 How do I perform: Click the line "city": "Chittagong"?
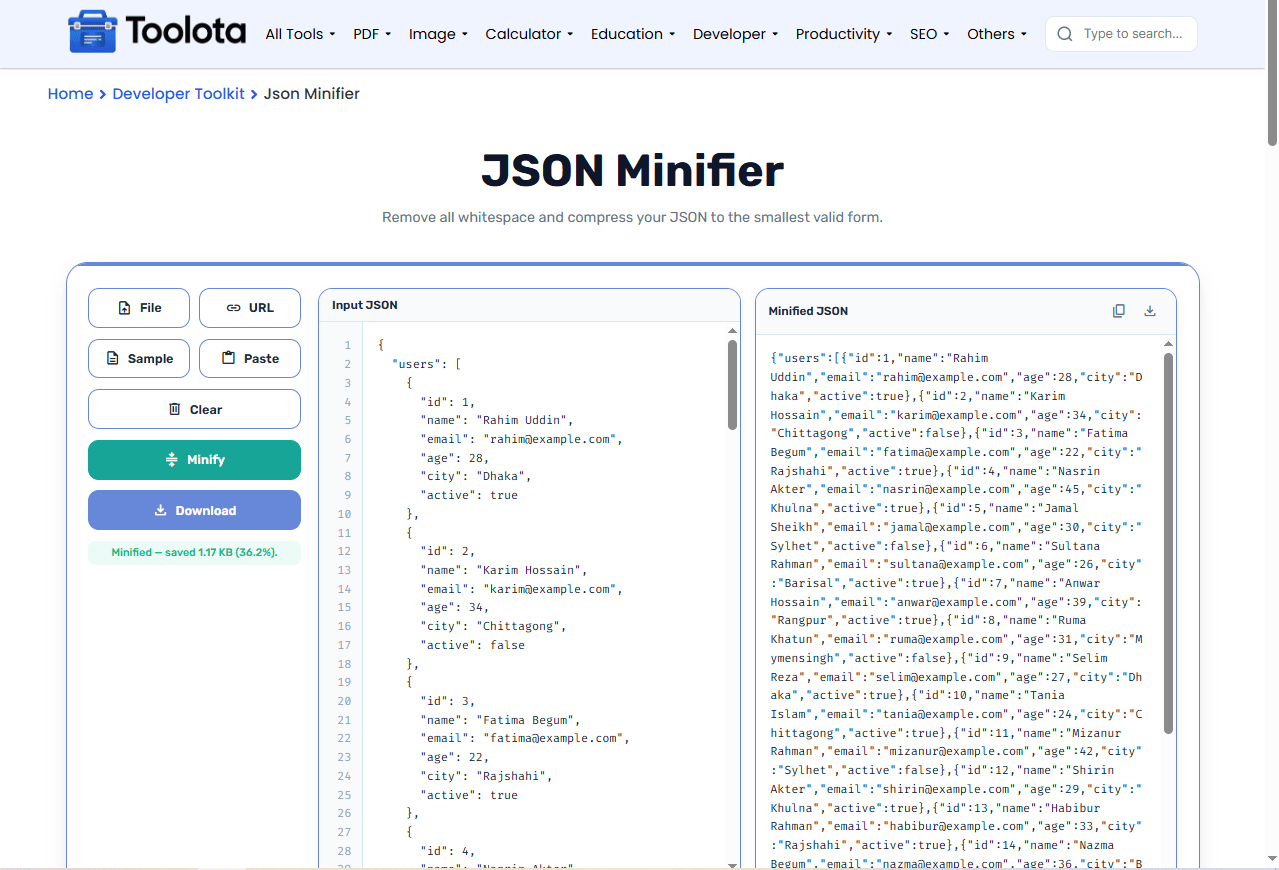point(493,626)
